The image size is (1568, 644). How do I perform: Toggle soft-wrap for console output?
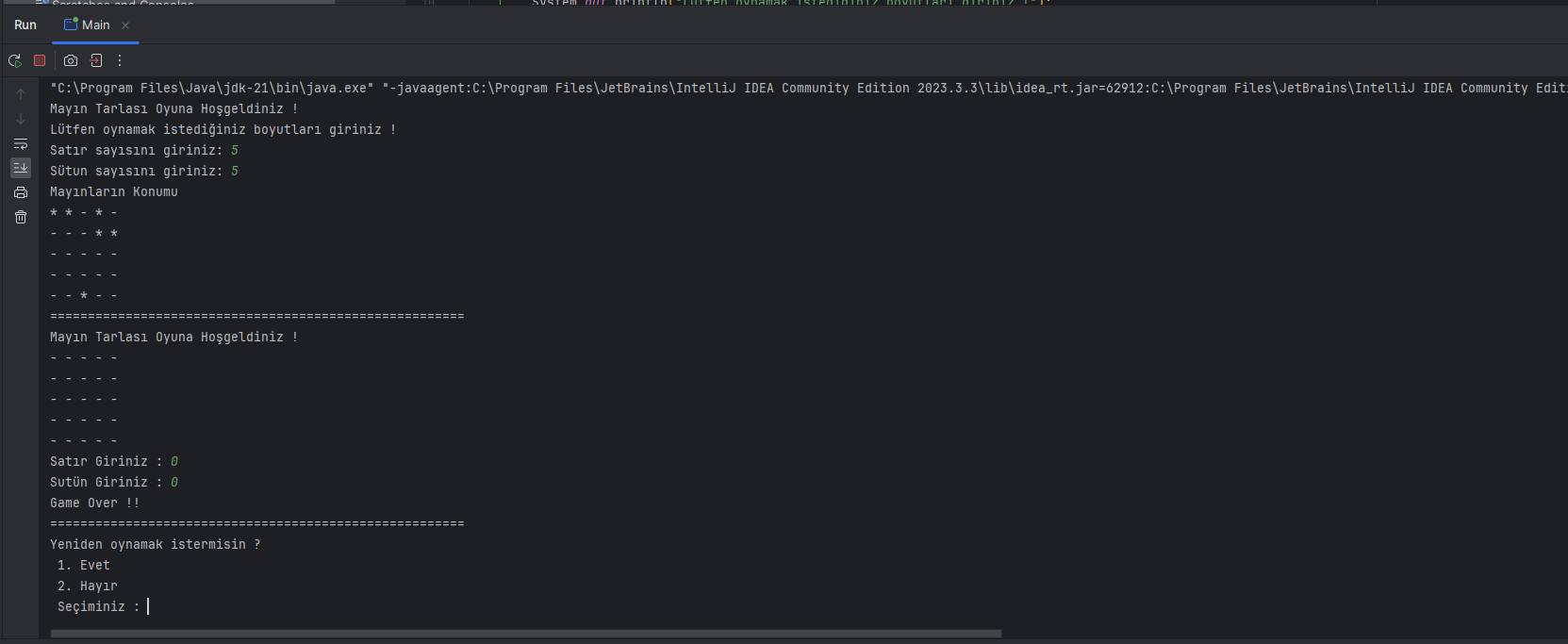tap(21, 143)
